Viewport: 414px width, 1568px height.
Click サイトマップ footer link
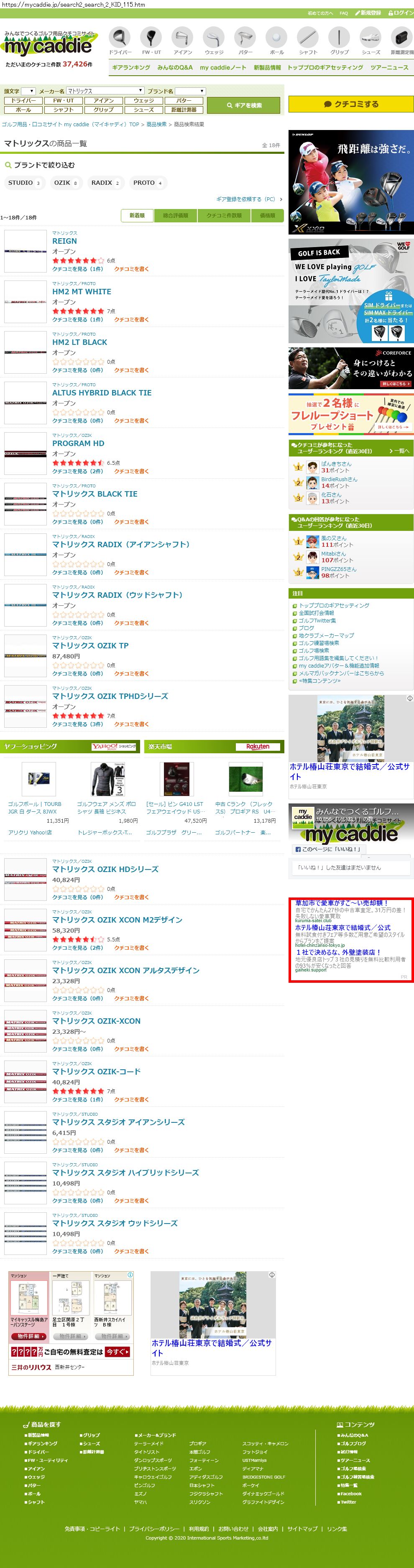(x=303, y=1528)
